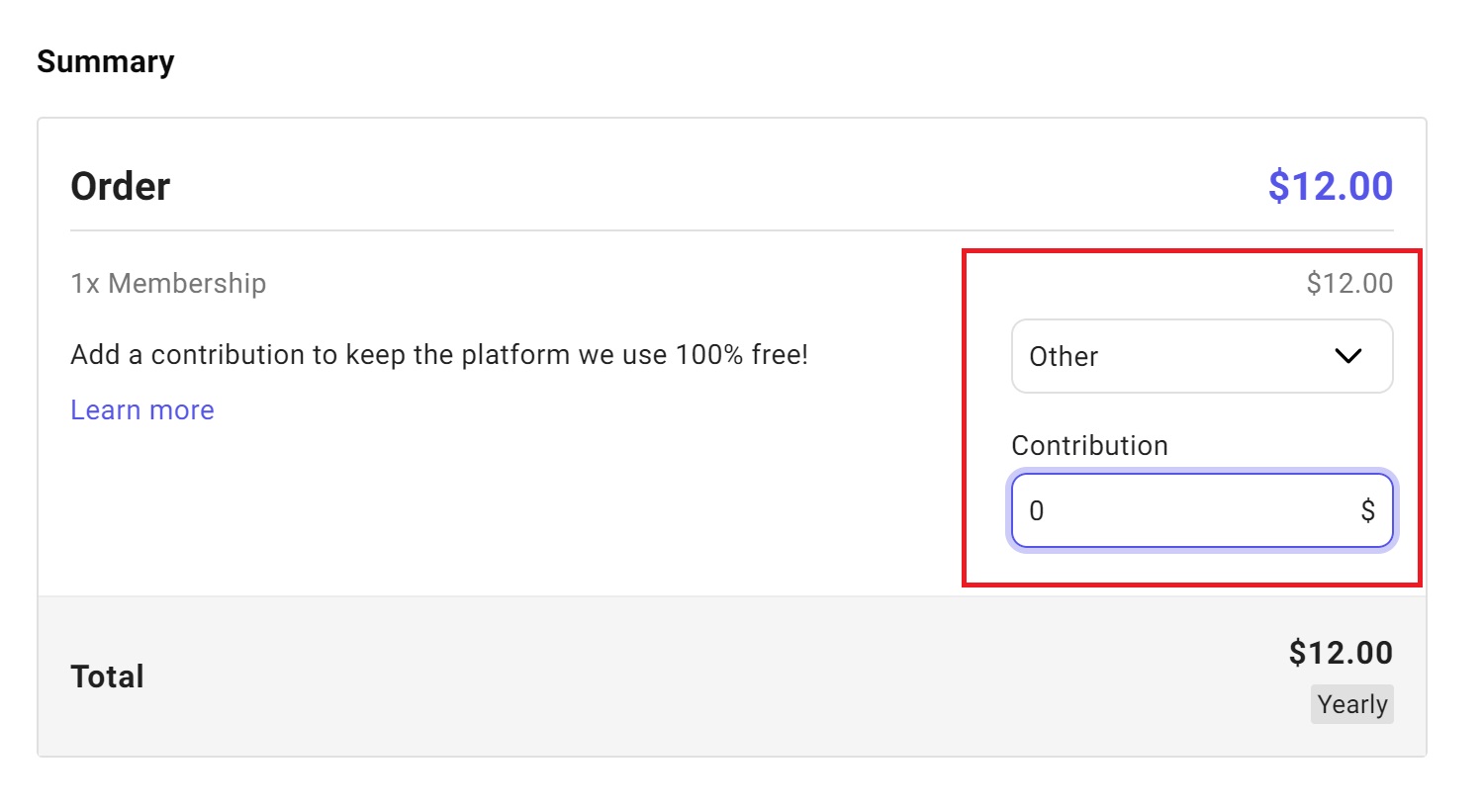Open the Learn more link
The image size is (1483, 812).
(x=142, y=410)
